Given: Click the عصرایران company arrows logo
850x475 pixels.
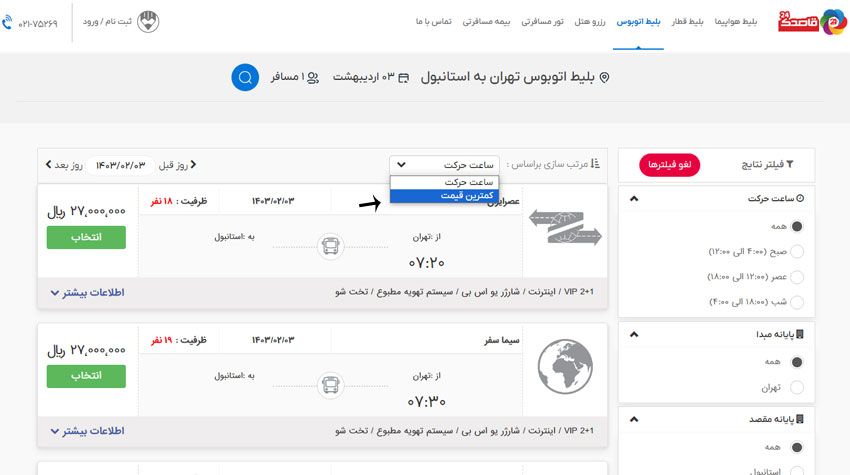Looking at the screenshot, I should [565, 227].
